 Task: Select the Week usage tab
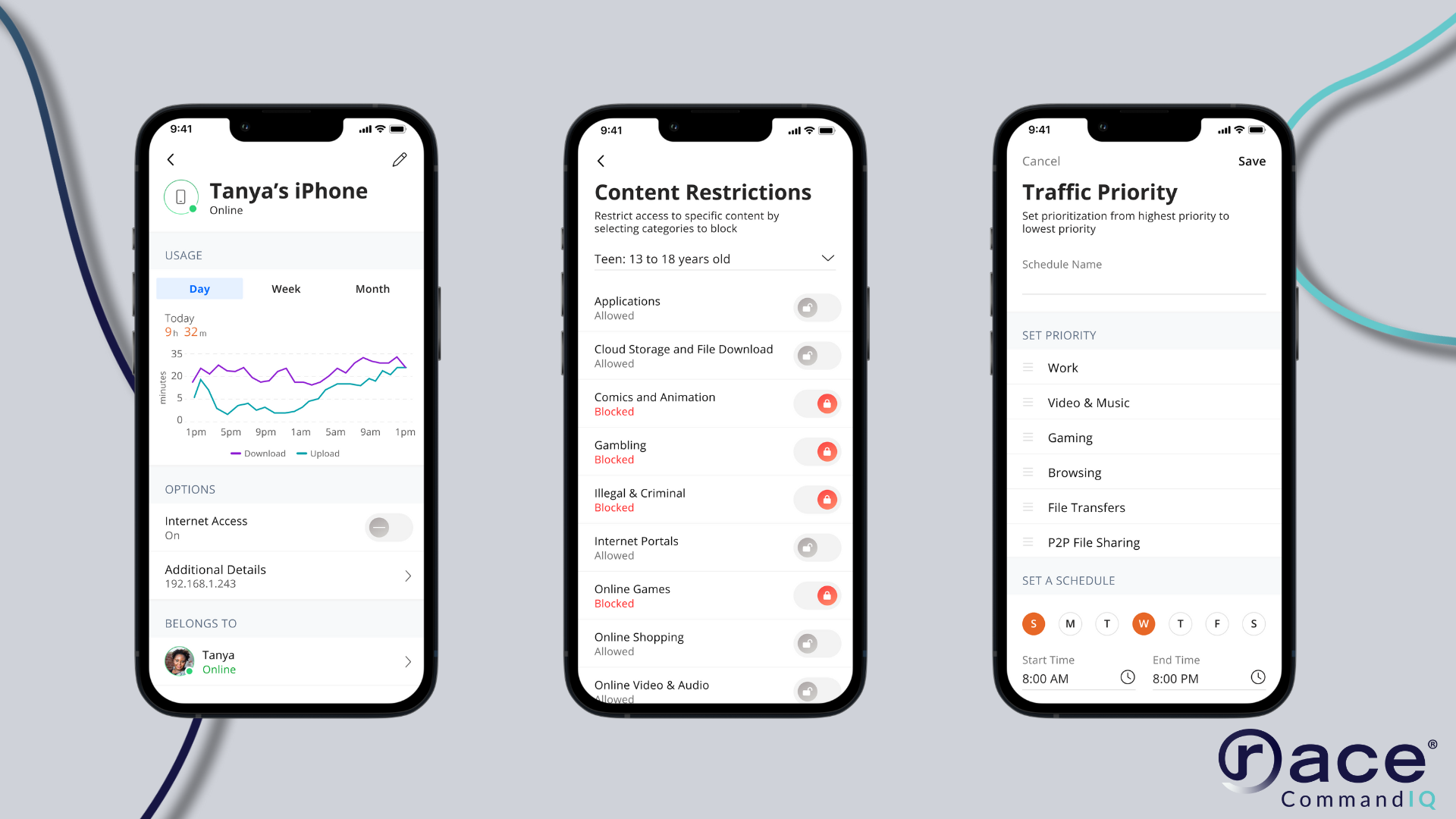click(285, 289)
